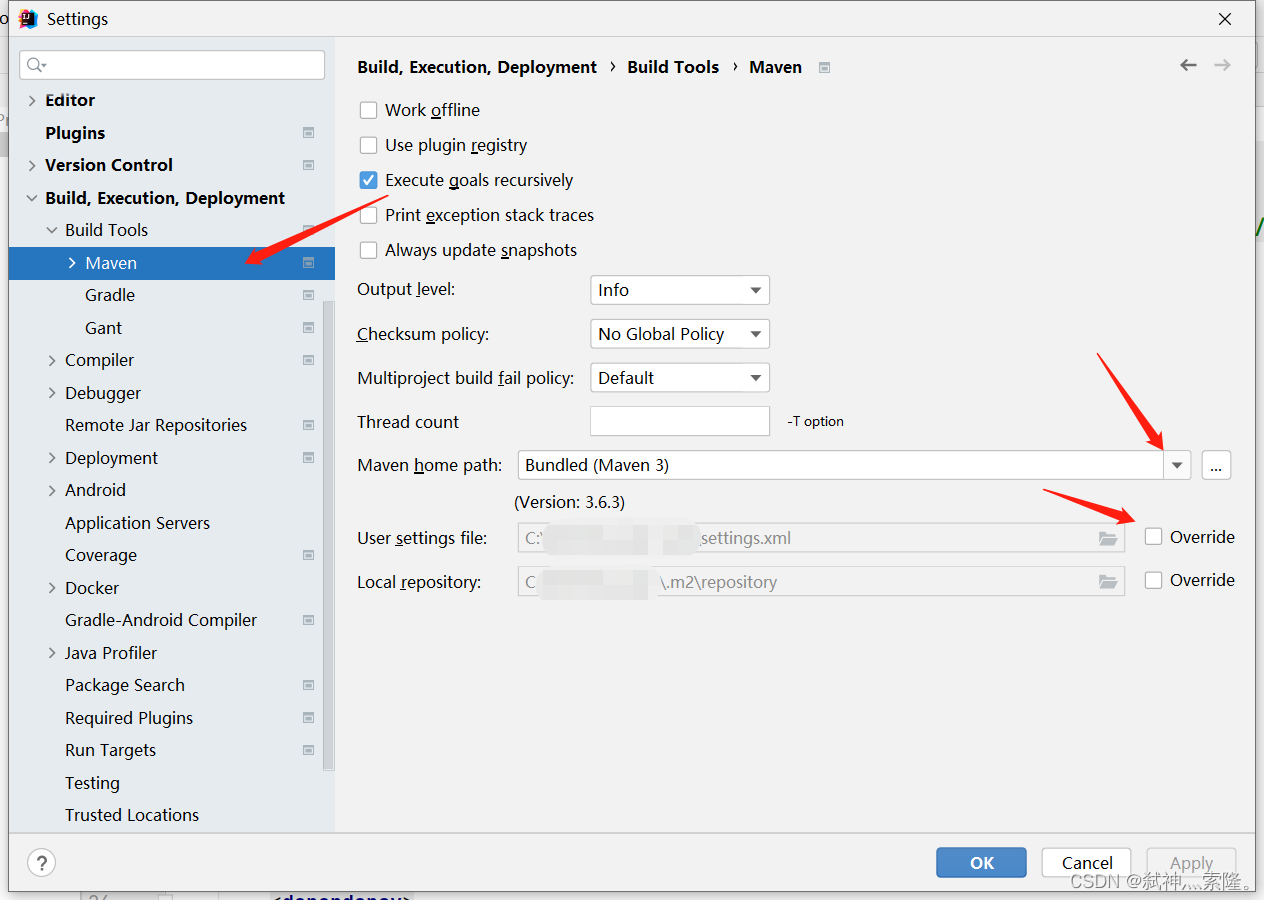Open the Version Control settings section

click(109, 165)
